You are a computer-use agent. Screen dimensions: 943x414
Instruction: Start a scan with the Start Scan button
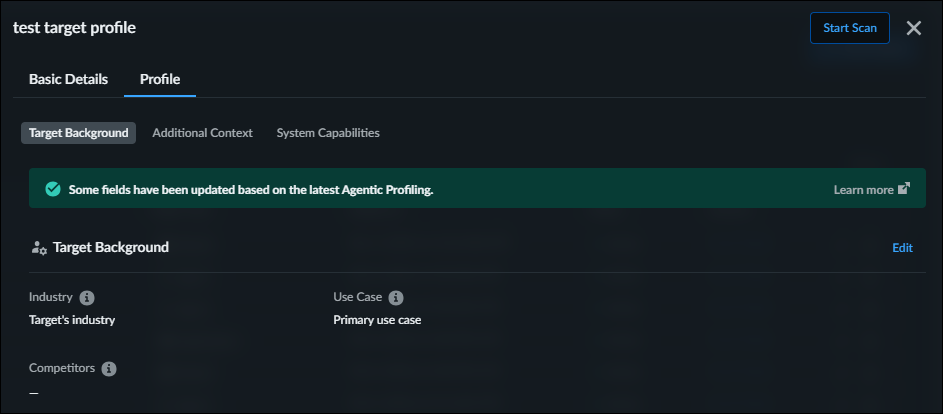(849, 28)
